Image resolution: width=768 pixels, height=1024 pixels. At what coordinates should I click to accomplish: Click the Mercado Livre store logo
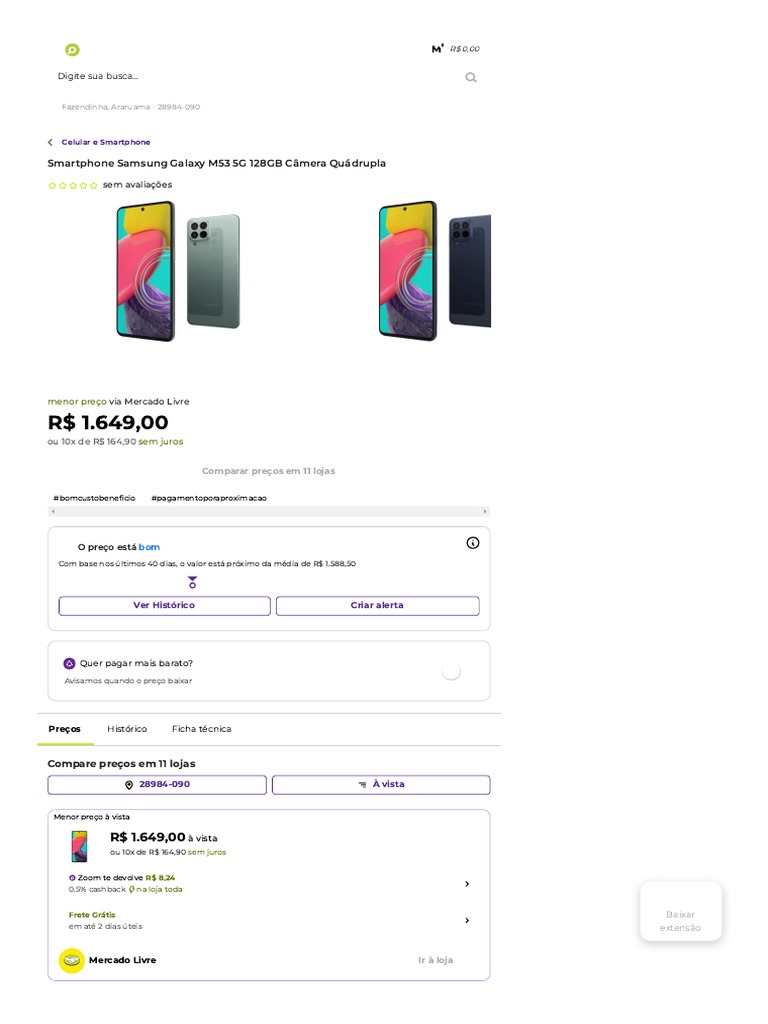click(x=71, y=960)
